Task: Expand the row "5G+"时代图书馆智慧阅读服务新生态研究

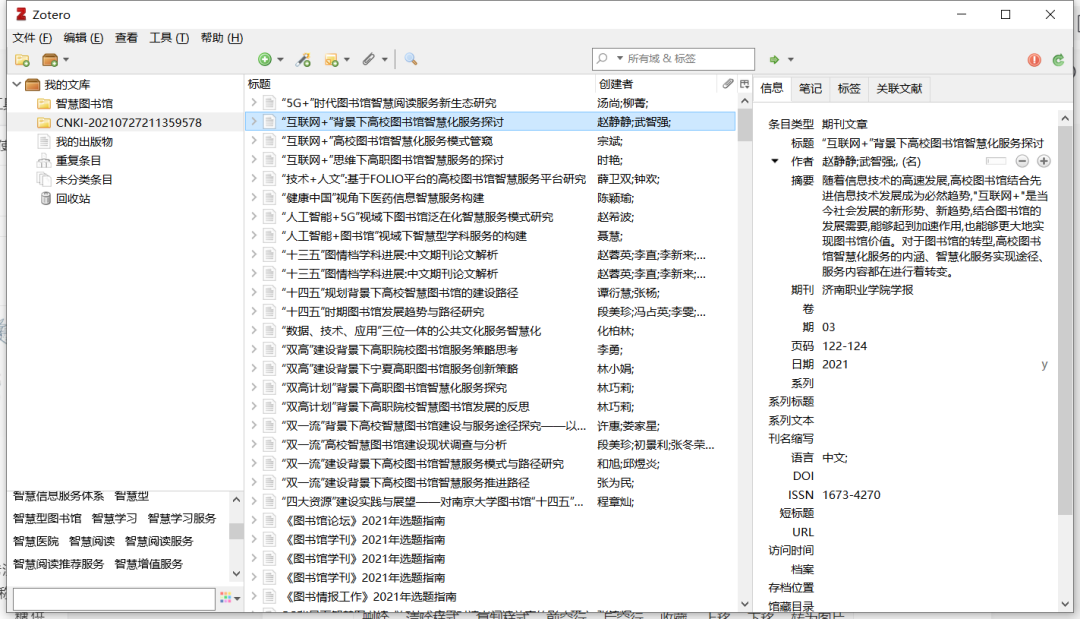Action: (253, 103)
